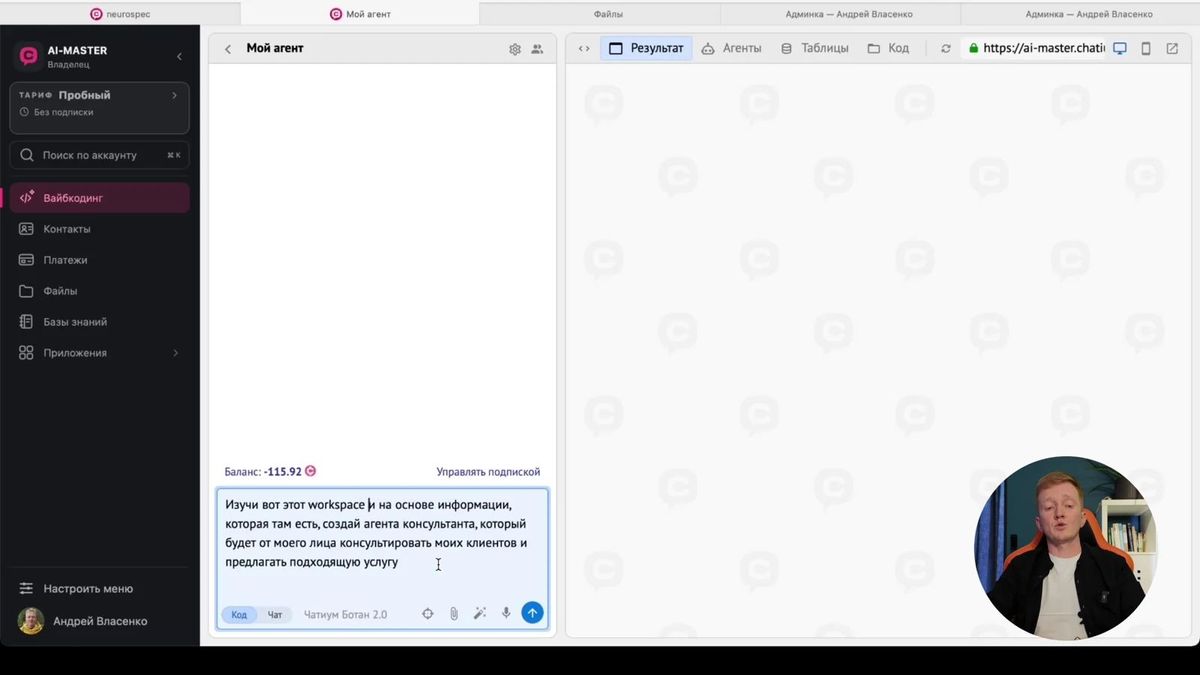
Task: Click the preview URL address field
Action: (1034, 48)
